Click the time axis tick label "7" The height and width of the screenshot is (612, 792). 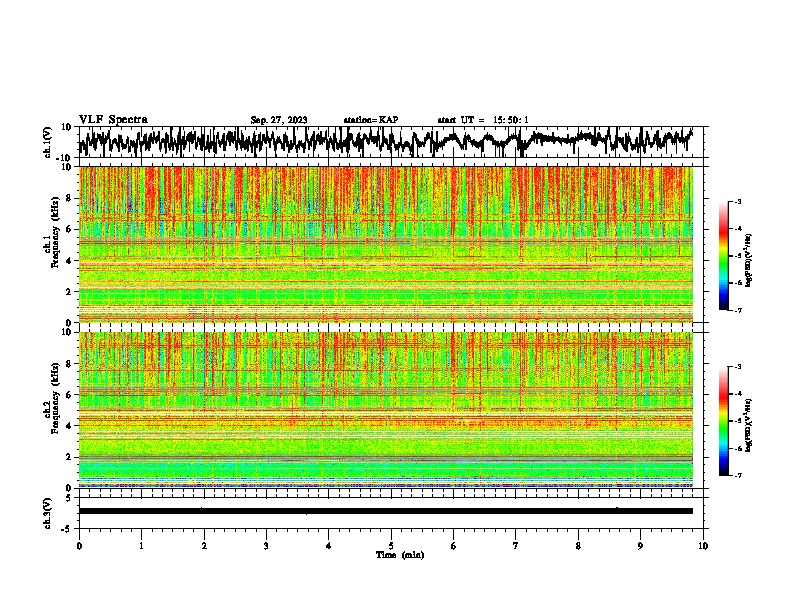pyautogui.click(x=516, y=546)
